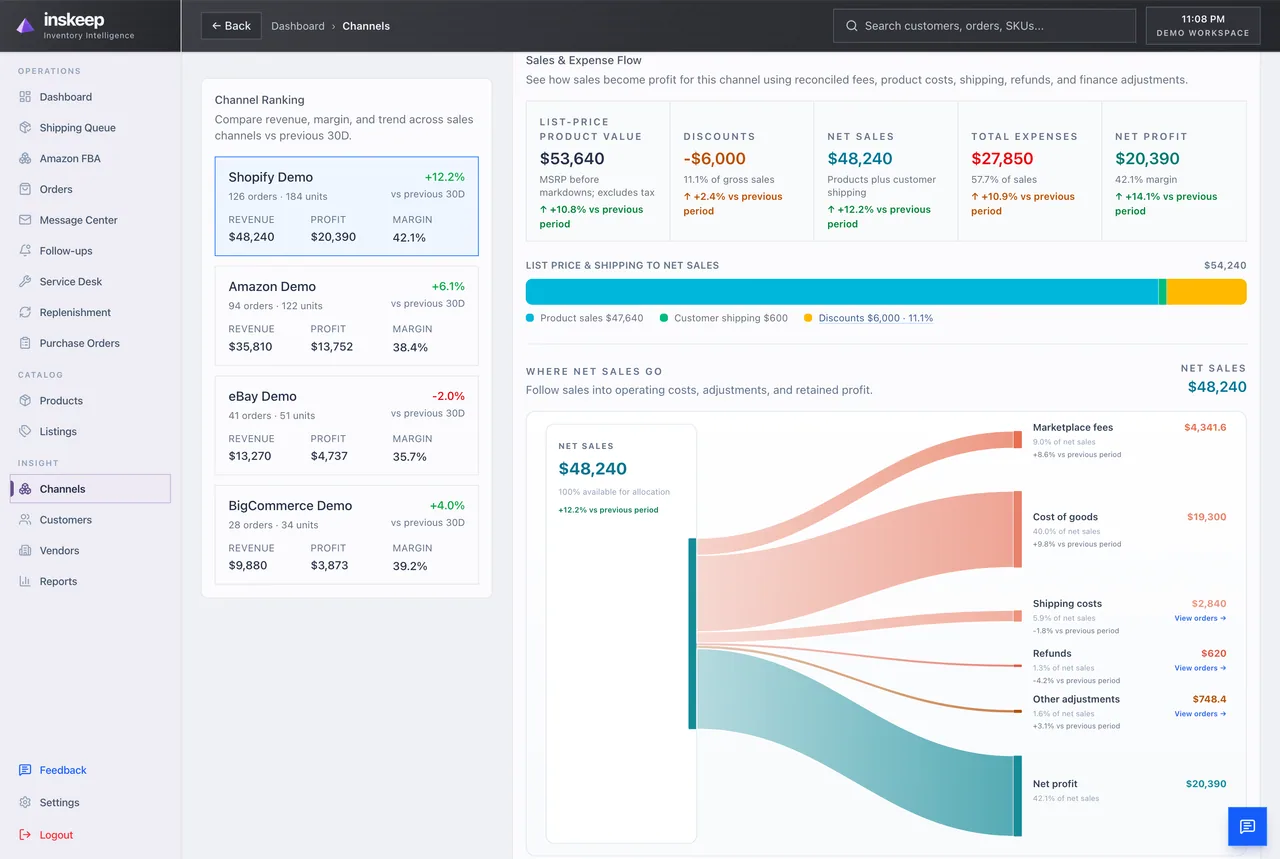Click the Customers people icon
This screenshot has width=1280, height=859.
click(25, 520)
